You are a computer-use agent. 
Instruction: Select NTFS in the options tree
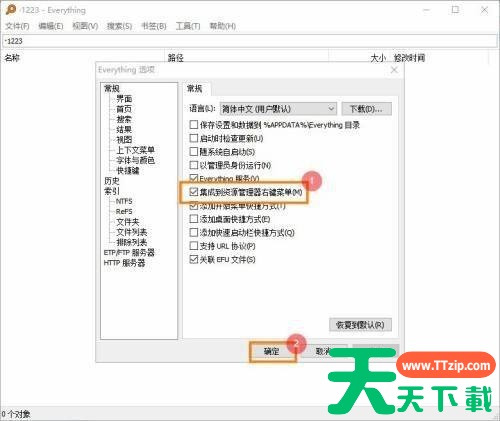(x=124, y=201)
